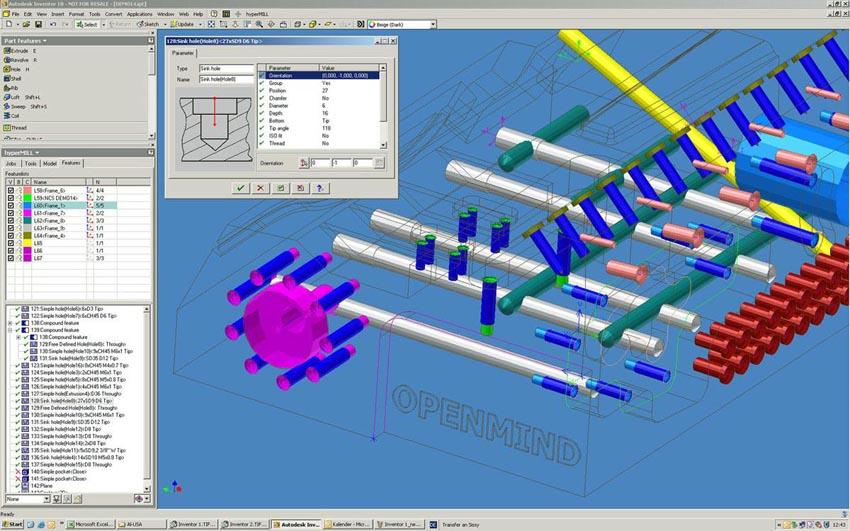
Task: Click the Start button on taskbar
Action: (x=13, y=524)
